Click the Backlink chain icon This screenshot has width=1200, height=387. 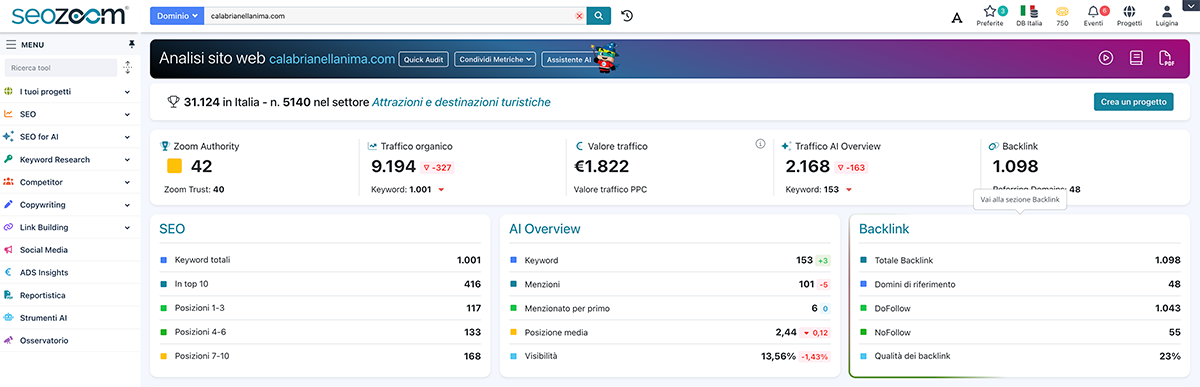(x=993, y=146)
